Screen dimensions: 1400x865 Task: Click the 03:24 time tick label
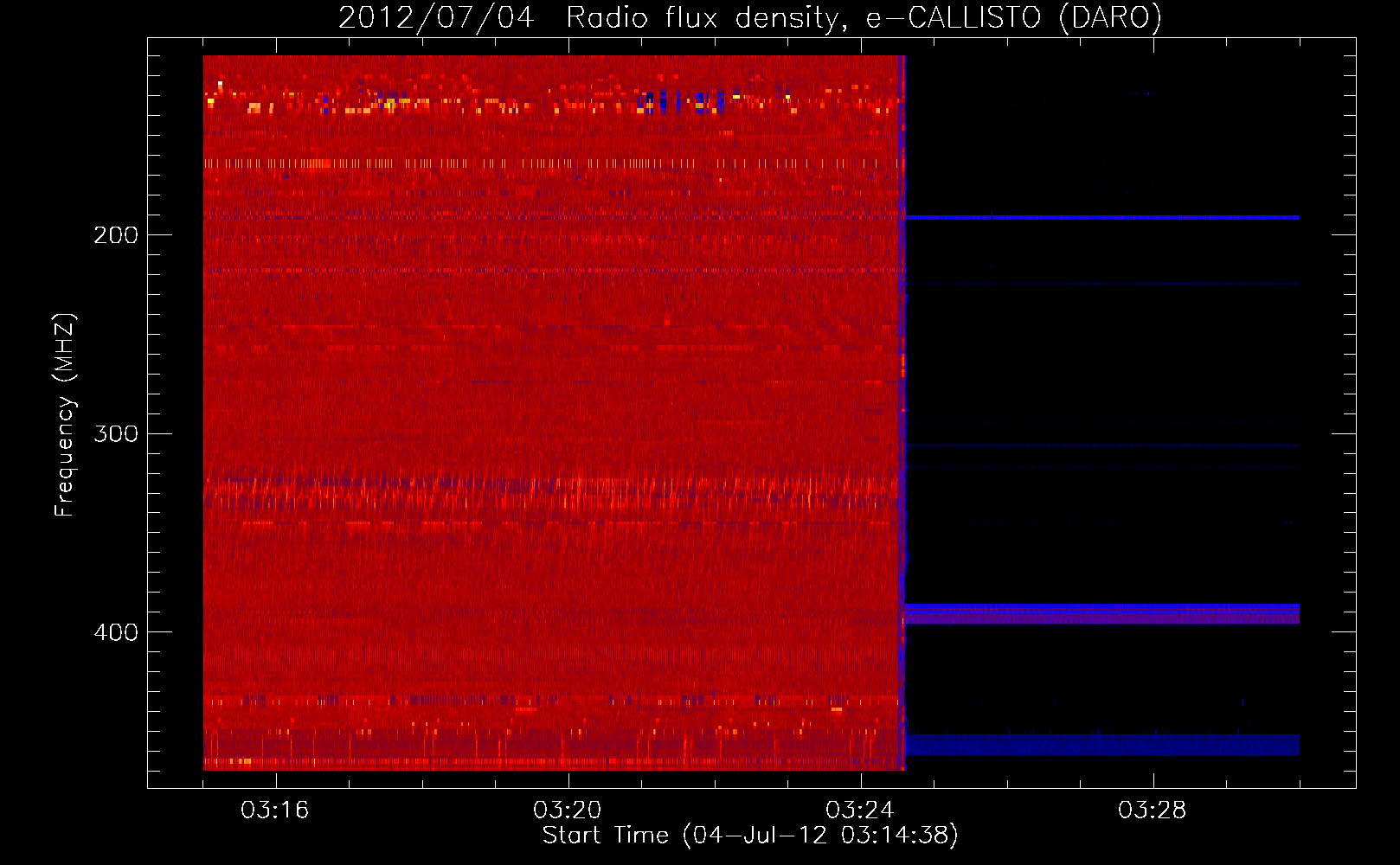[860, 811]
